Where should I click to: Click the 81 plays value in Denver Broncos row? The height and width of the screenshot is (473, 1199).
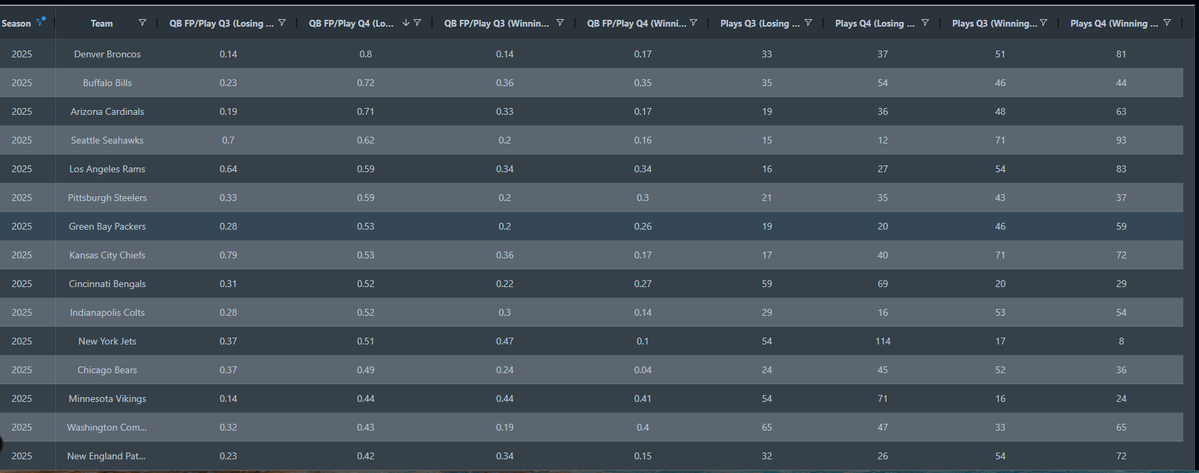(1121, 54)
